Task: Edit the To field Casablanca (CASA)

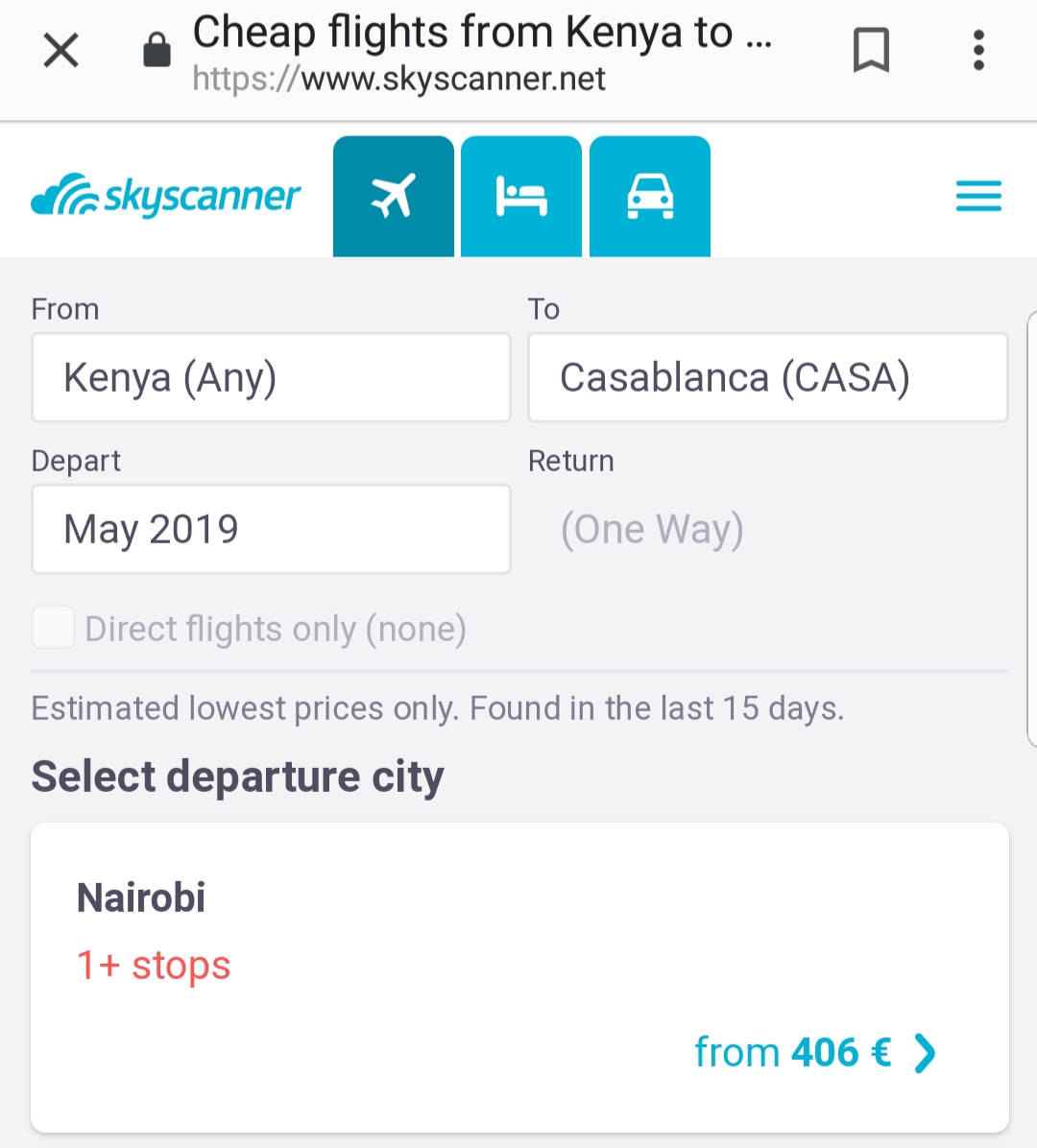Action: pos(767,377)
